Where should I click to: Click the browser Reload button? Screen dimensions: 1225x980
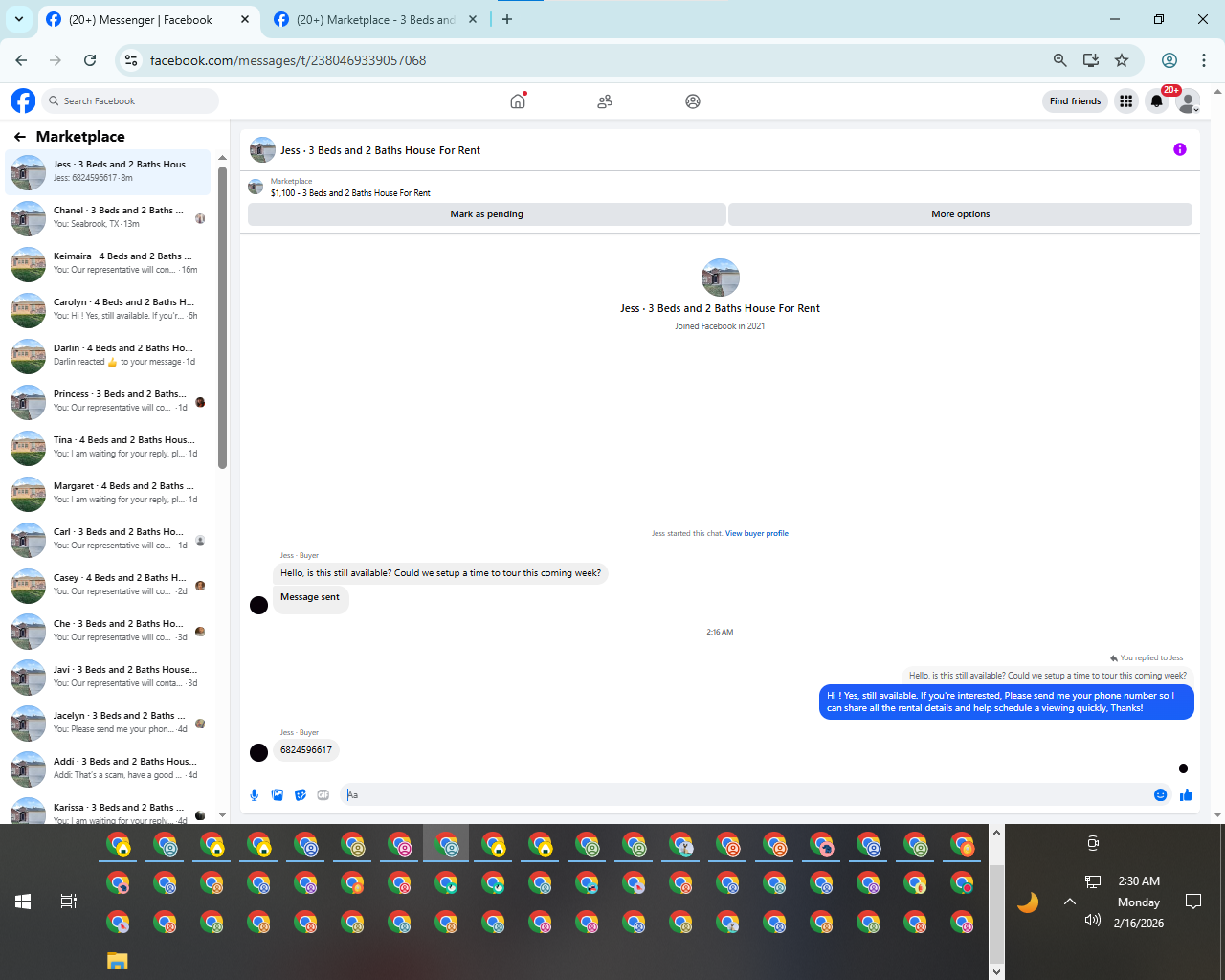pos(90,60)
